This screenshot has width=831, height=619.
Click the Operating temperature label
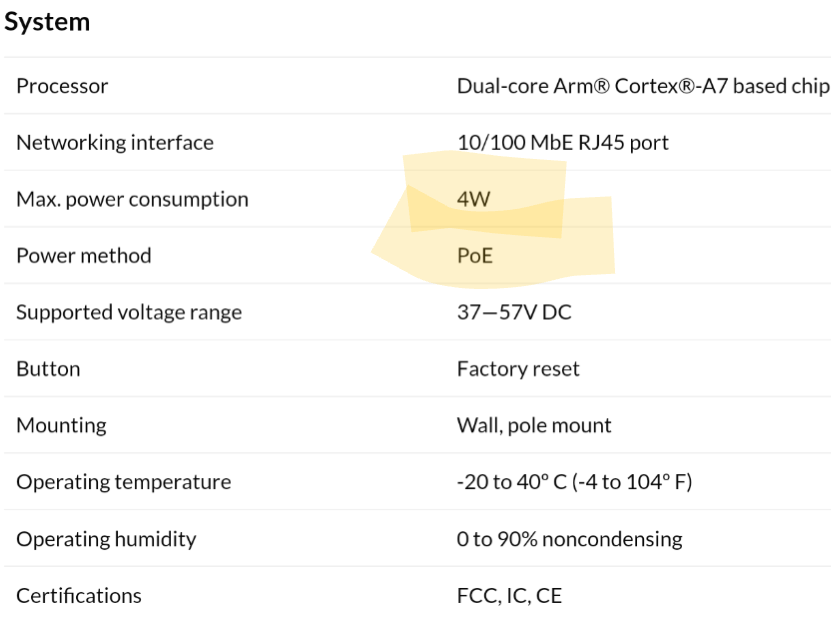click(123, 482)
